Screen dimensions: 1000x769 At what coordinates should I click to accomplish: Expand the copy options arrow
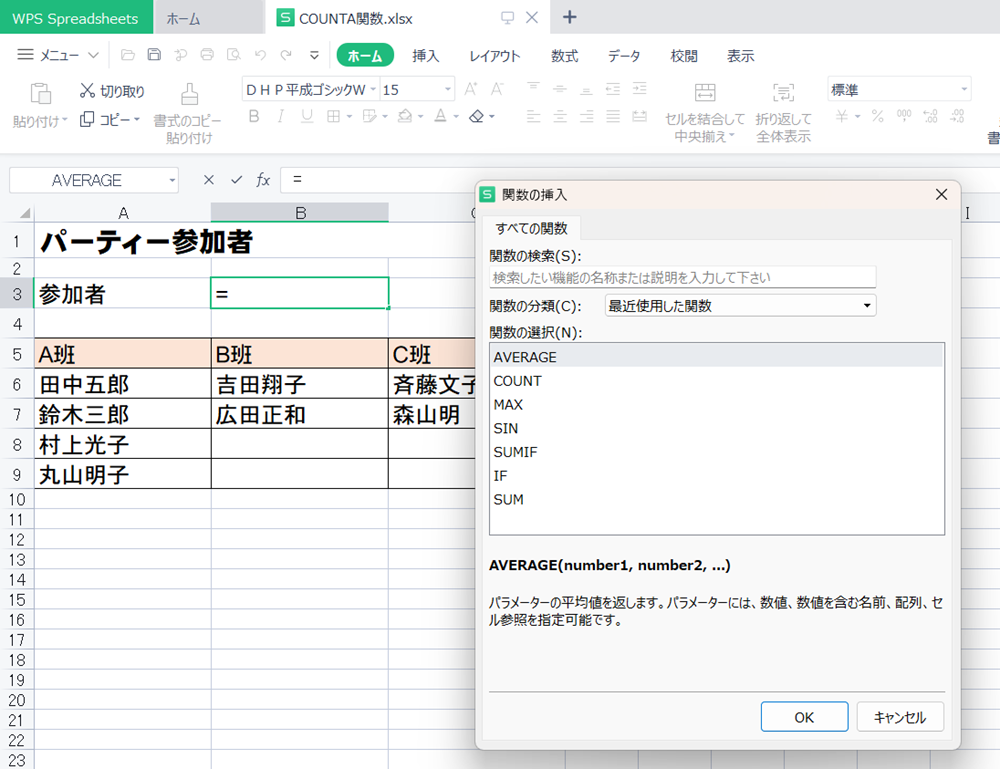pos(136,119)
